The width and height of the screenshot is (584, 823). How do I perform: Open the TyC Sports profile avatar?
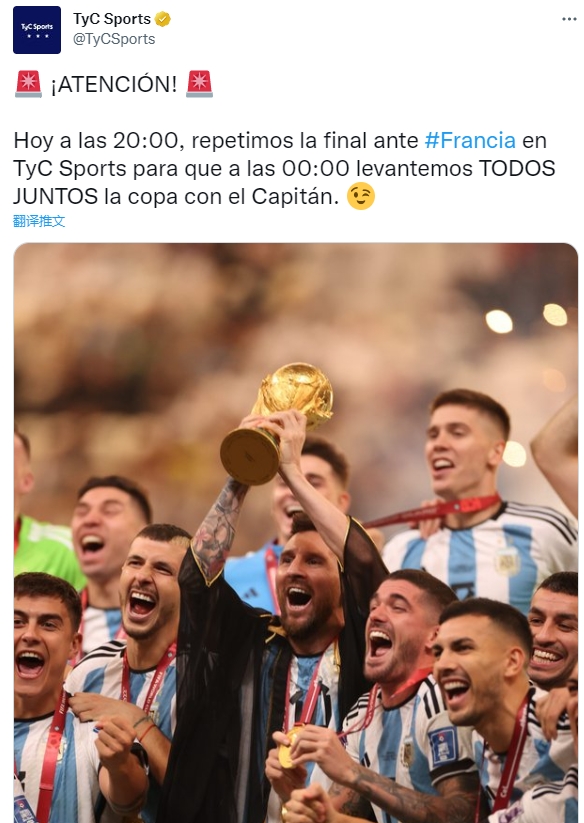pos(37,30)
